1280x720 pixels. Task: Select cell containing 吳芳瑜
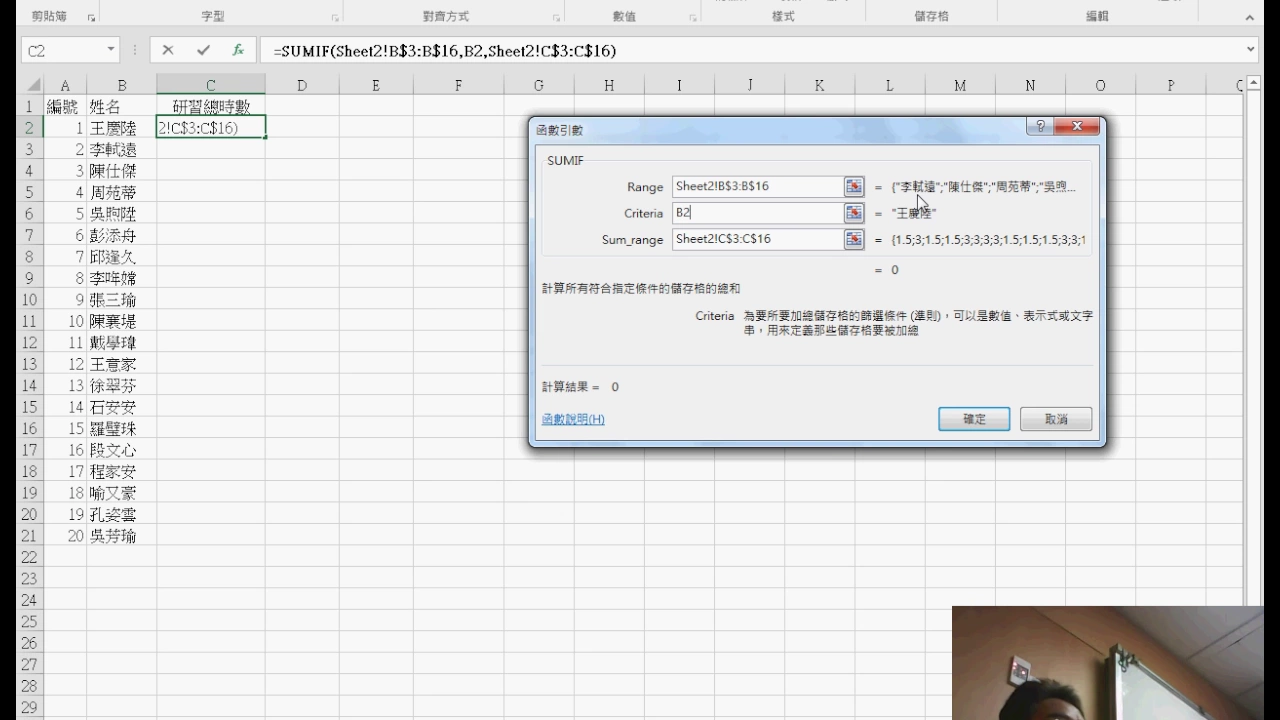coord(122,536)
